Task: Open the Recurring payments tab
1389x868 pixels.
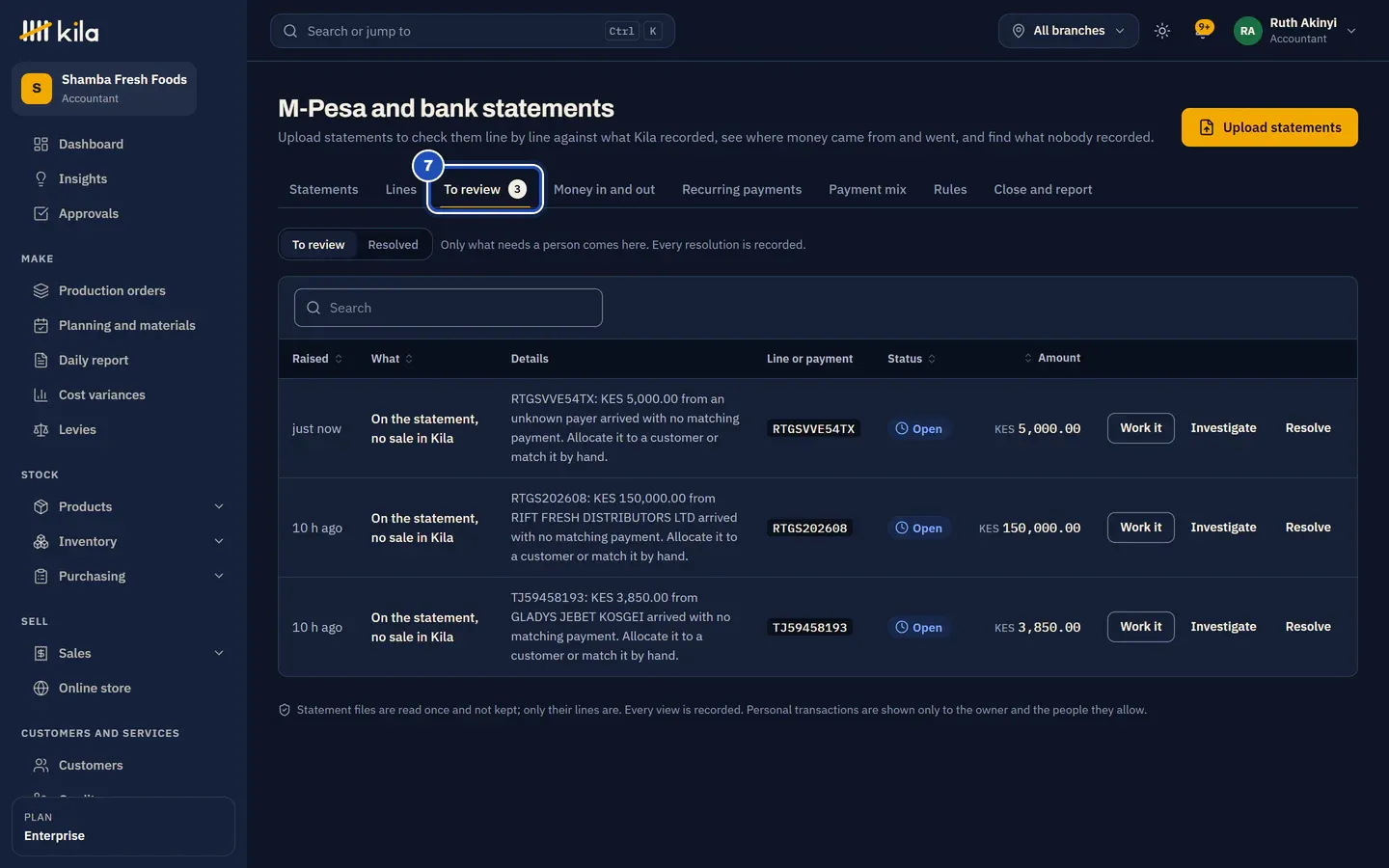Action: tap(742, 189)
